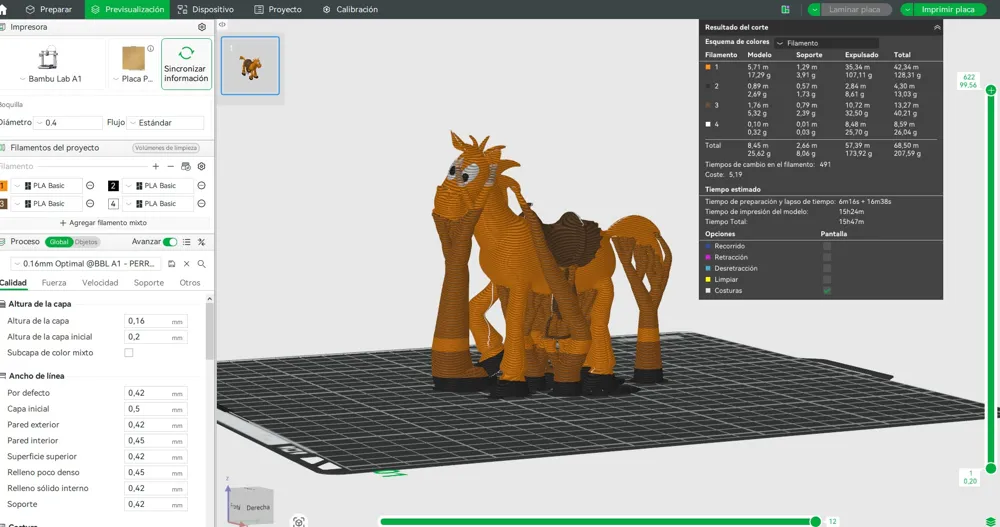Click the X icon beside process preset
1000x527 pixels.
[187, 264]
